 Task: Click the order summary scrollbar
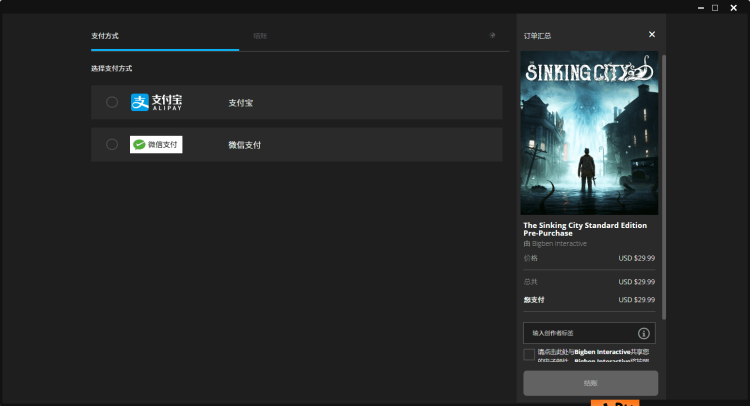pyautogui.click(x=663, y=187)
